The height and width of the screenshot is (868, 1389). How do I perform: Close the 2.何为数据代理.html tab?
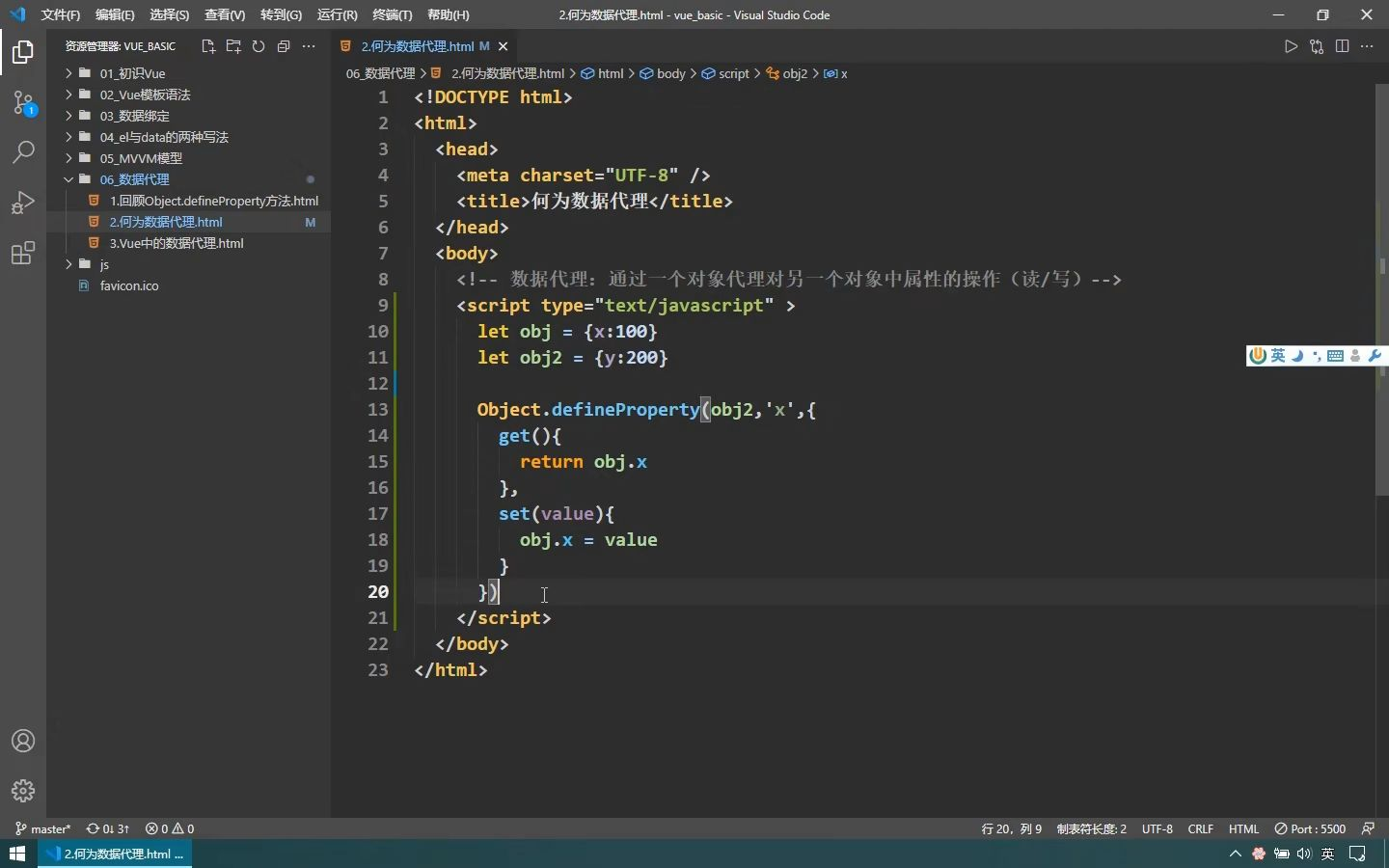coord(504,46)
